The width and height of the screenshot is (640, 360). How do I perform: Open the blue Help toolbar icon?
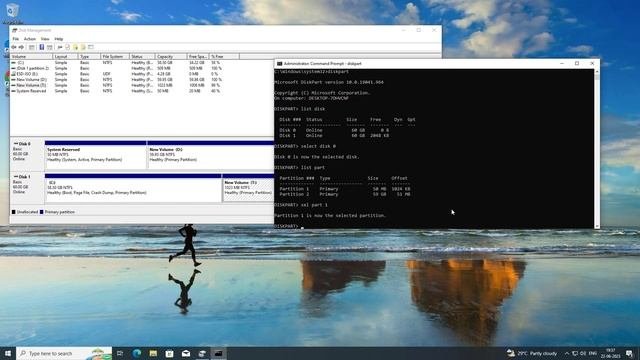tap(42, 47)
